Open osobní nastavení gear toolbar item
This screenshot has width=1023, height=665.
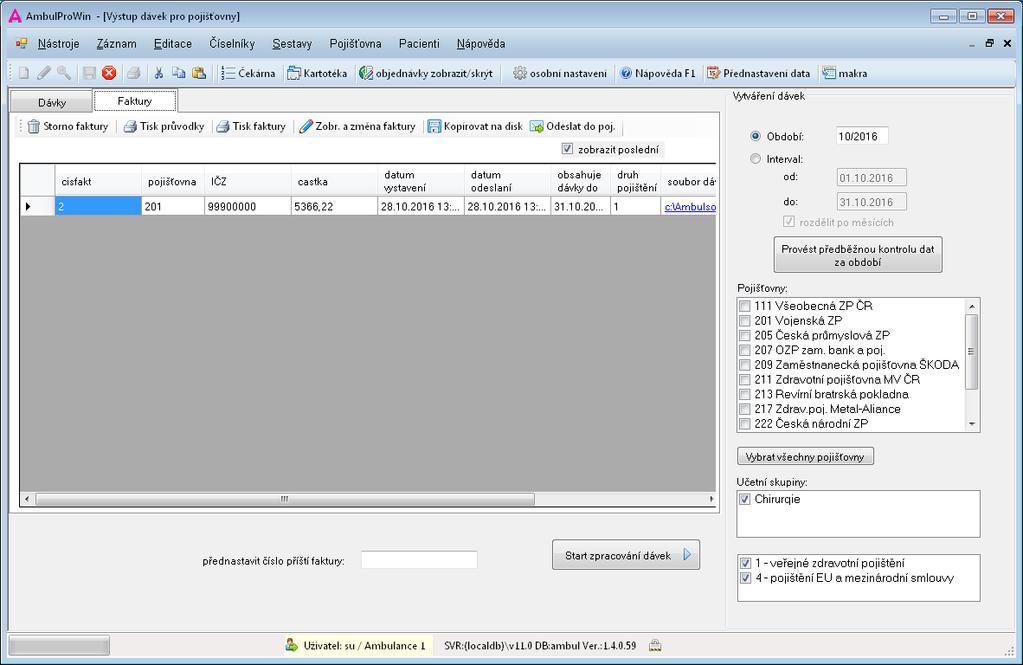[560, 73]
